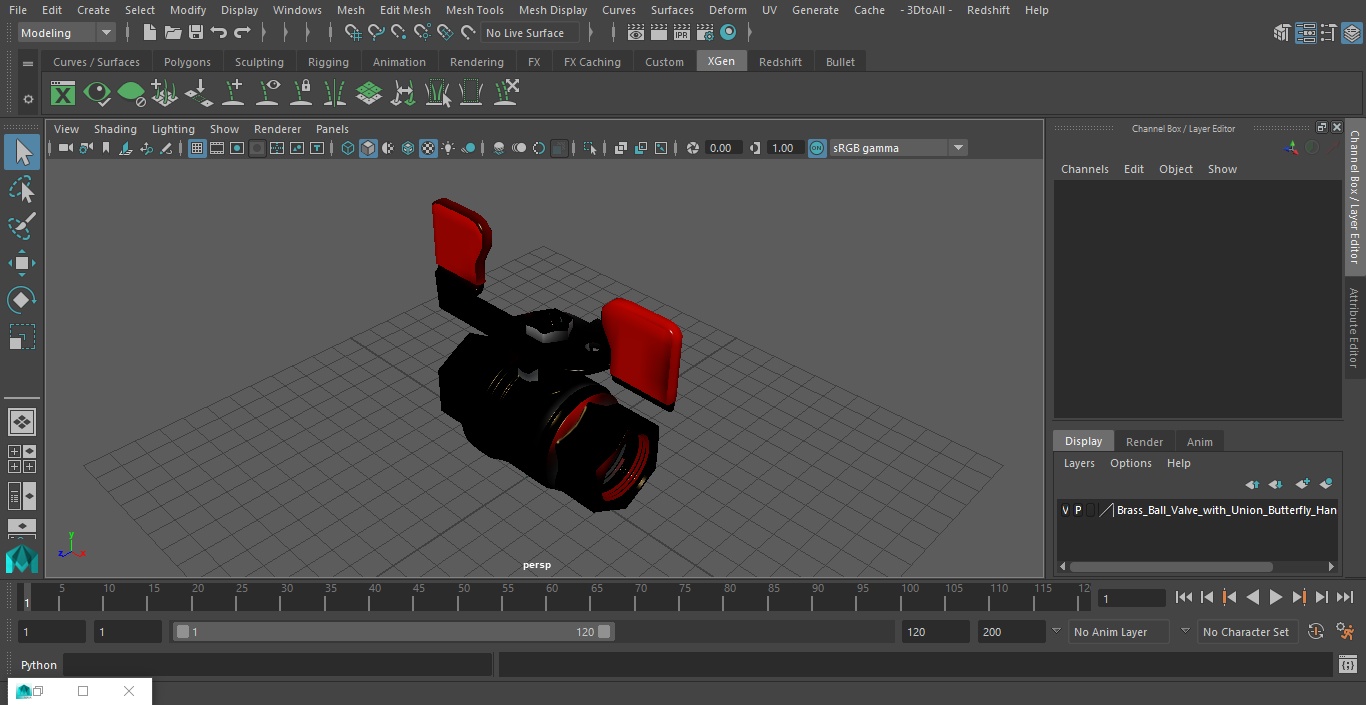Activate the Rotate tool
The height and width of the screenshot is (705, 1366).
click(x=22, y=300)
